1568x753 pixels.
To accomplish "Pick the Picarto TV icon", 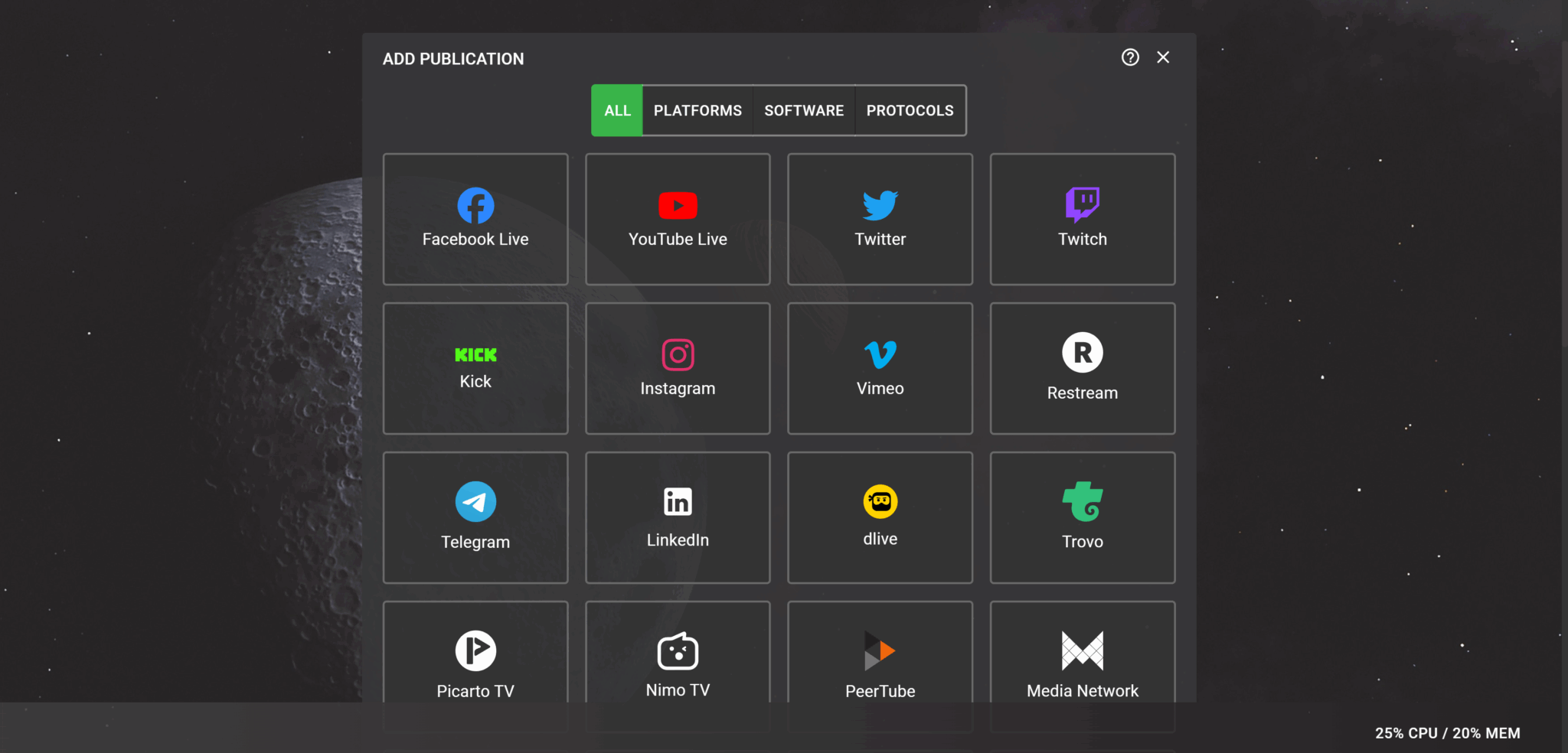I will (x=475, y=650).
